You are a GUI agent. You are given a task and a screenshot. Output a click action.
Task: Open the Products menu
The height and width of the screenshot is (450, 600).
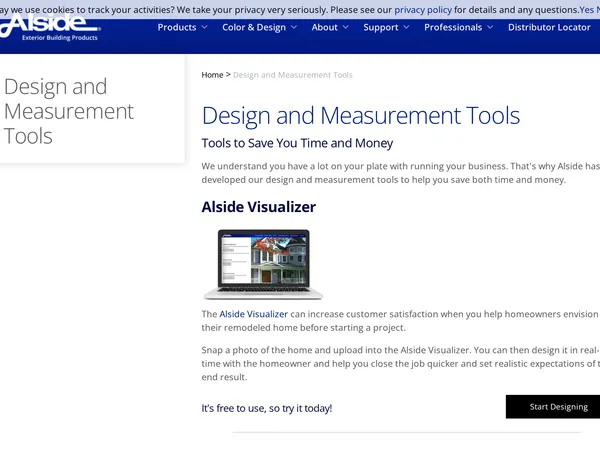click(x=177, y=28)
